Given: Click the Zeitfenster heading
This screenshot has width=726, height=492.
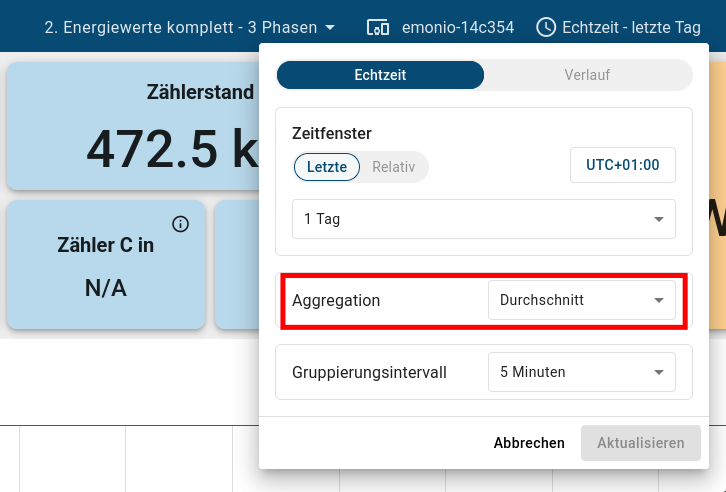Looking at the screenshot, I should pyautogui.click(x=332, y=133).
